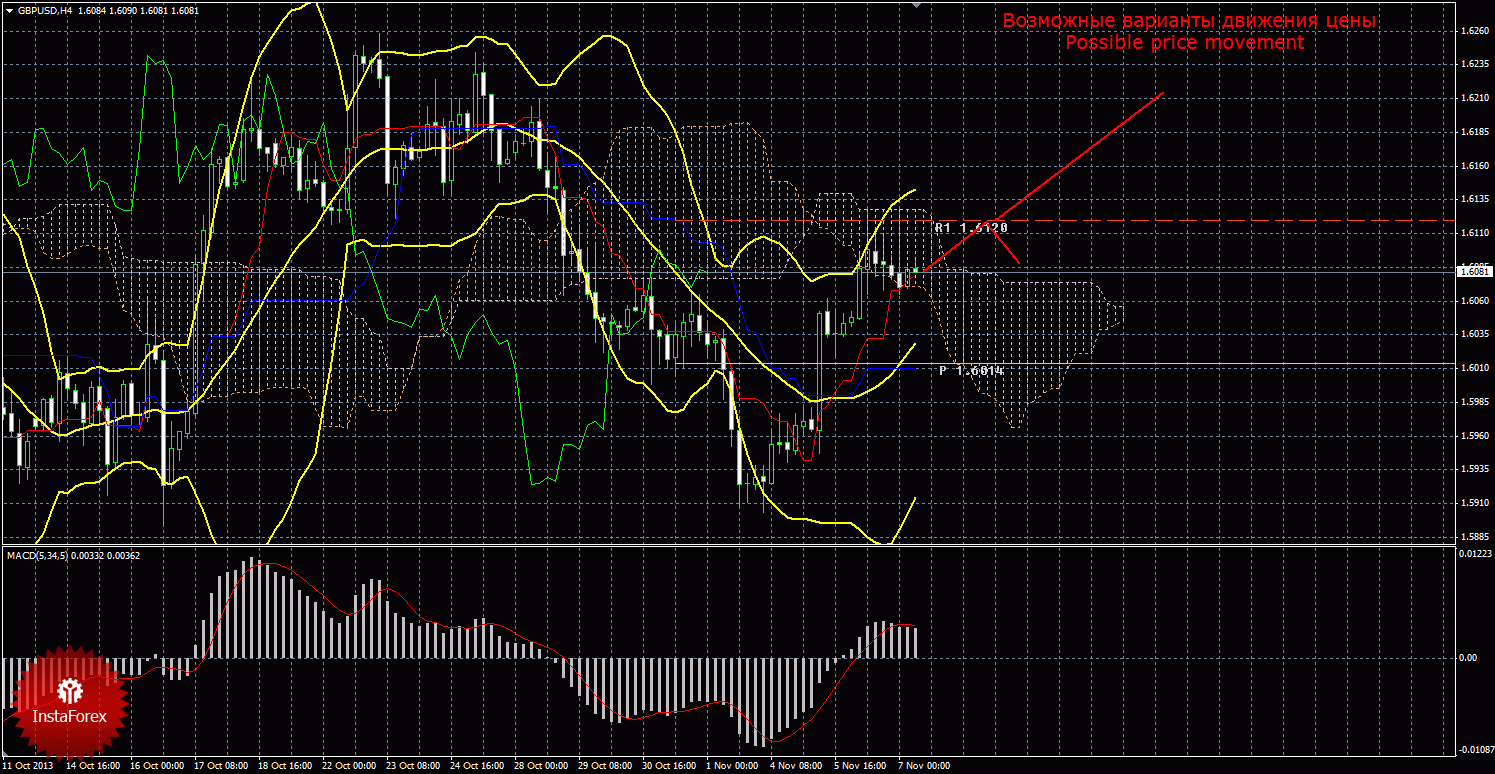Click the 1.5910 price axis label

pos(1473,503)
